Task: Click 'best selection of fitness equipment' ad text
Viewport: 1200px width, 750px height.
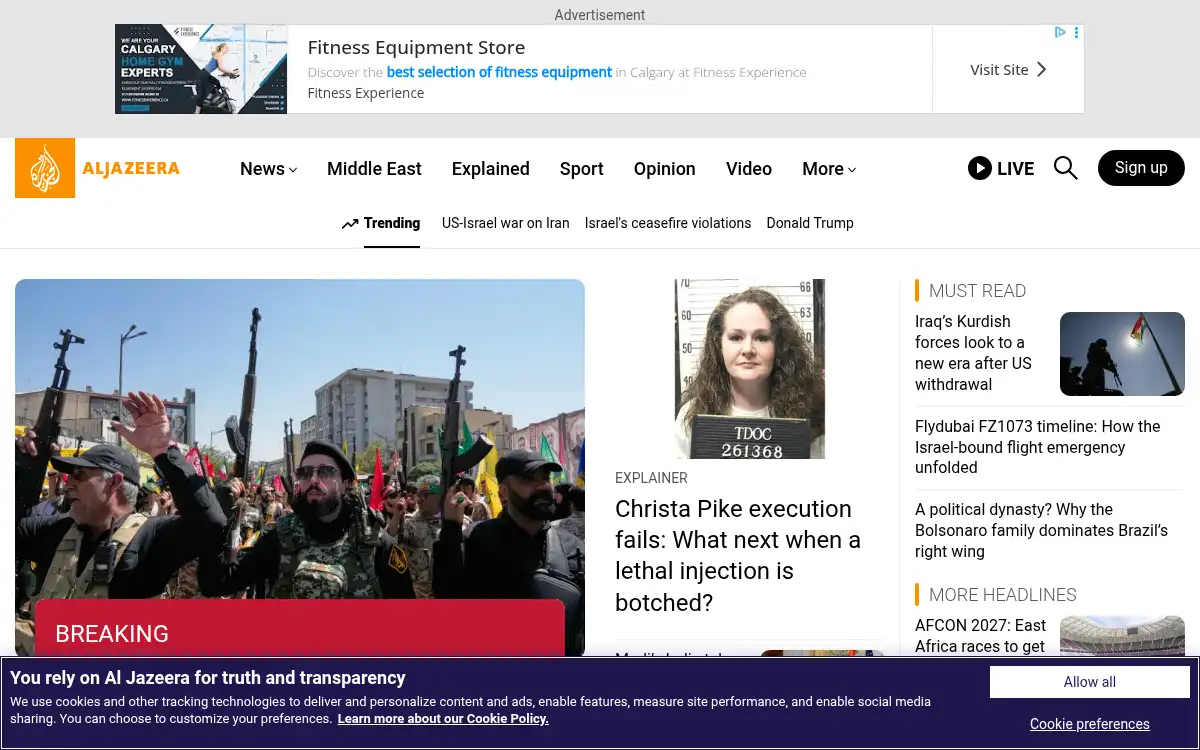Action: 499,72
